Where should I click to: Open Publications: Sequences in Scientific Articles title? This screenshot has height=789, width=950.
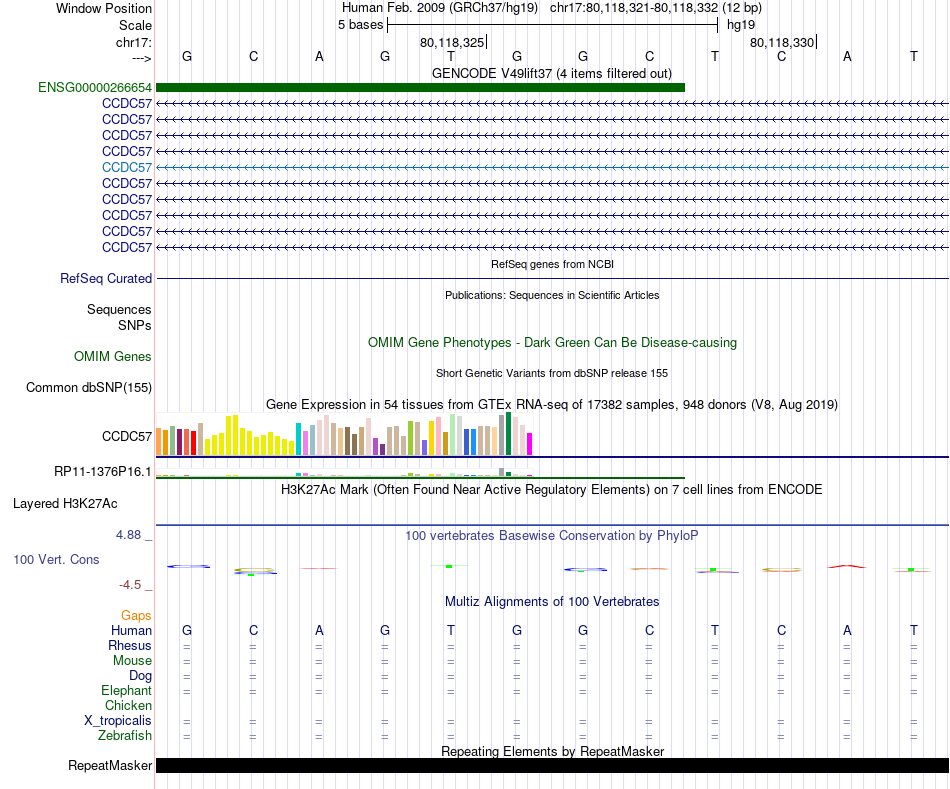pos(552,295)
